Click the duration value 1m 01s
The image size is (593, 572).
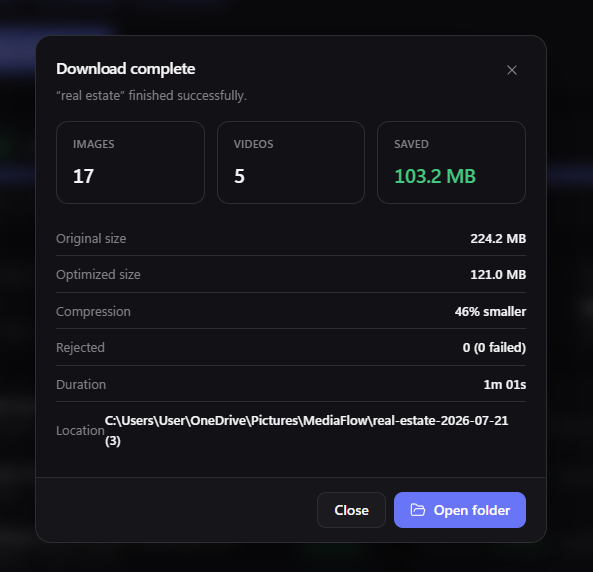505,385
